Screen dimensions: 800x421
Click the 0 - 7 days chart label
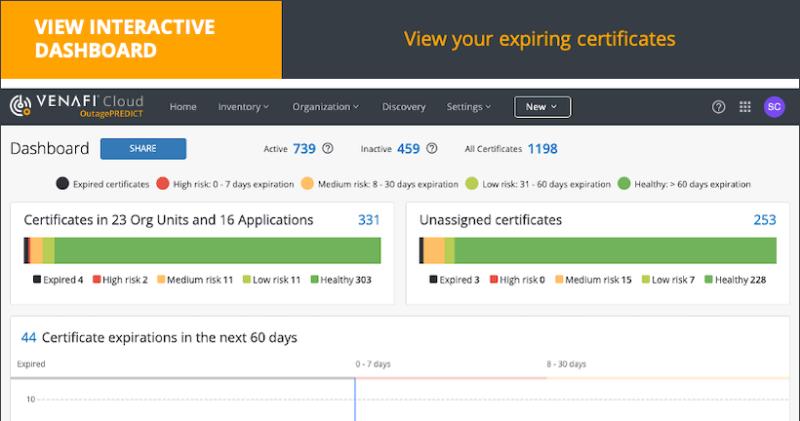coord(373,364)
